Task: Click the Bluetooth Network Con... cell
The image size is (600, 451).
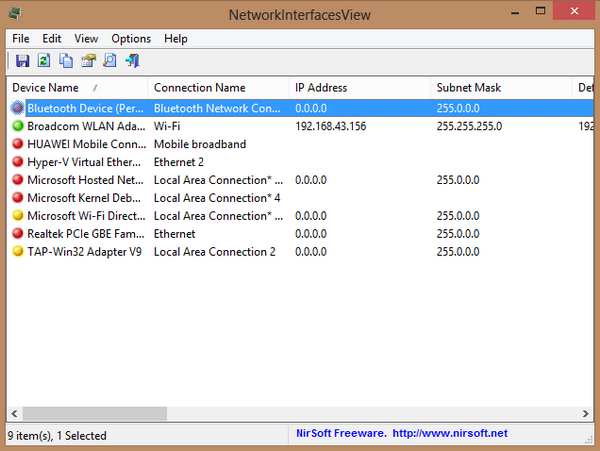Action: [217, 108]
